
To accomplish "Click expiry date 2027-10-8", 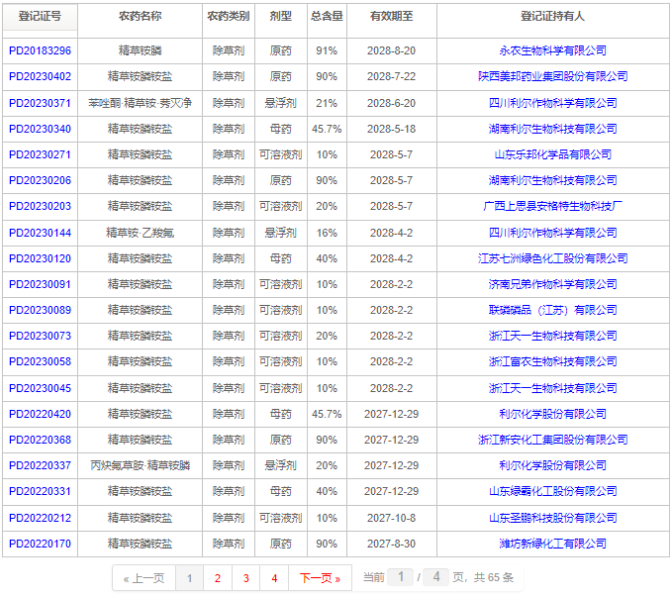I will [x=392, y=518].
